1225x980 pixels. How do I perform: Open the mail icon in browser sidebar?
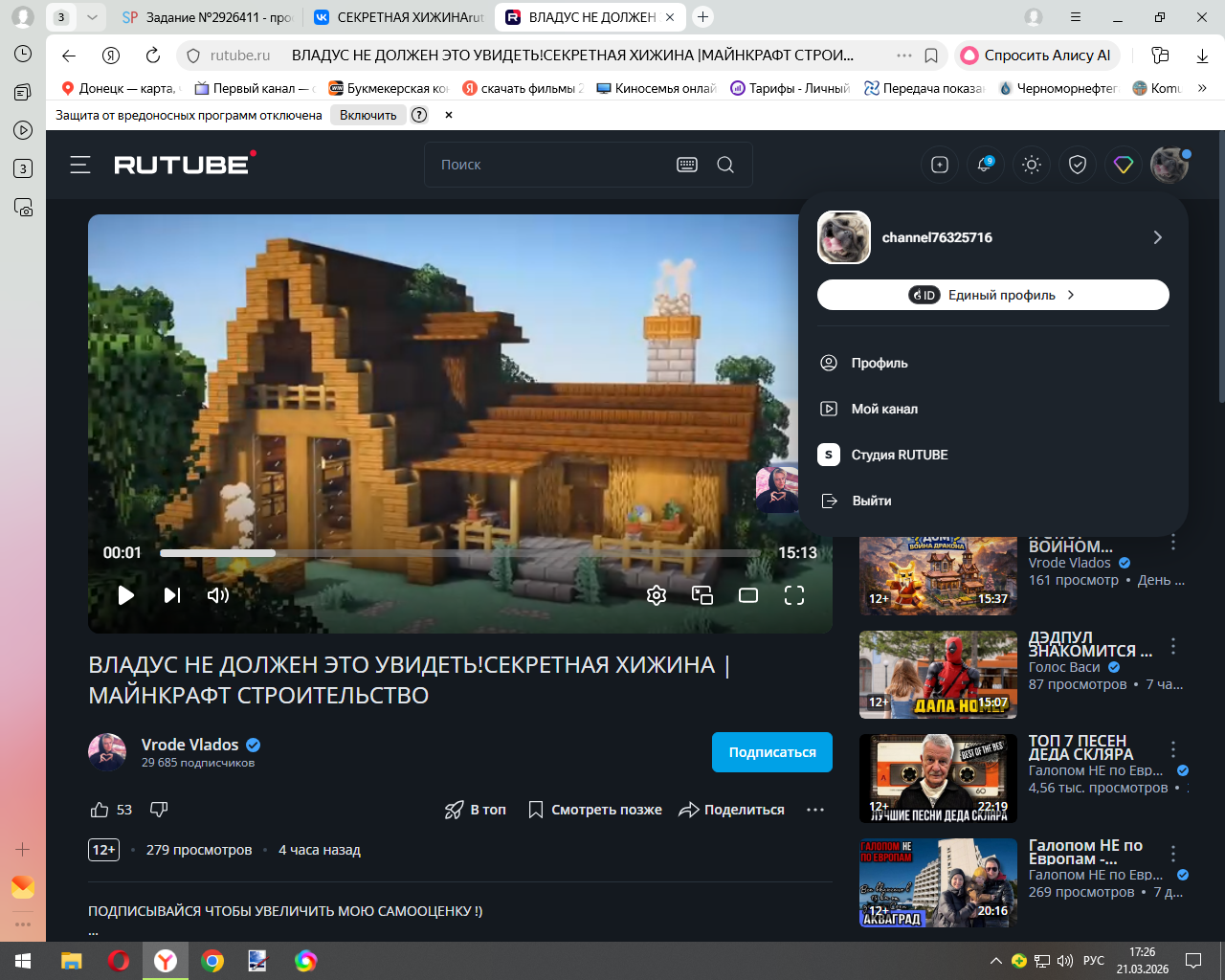pos(23,887)
